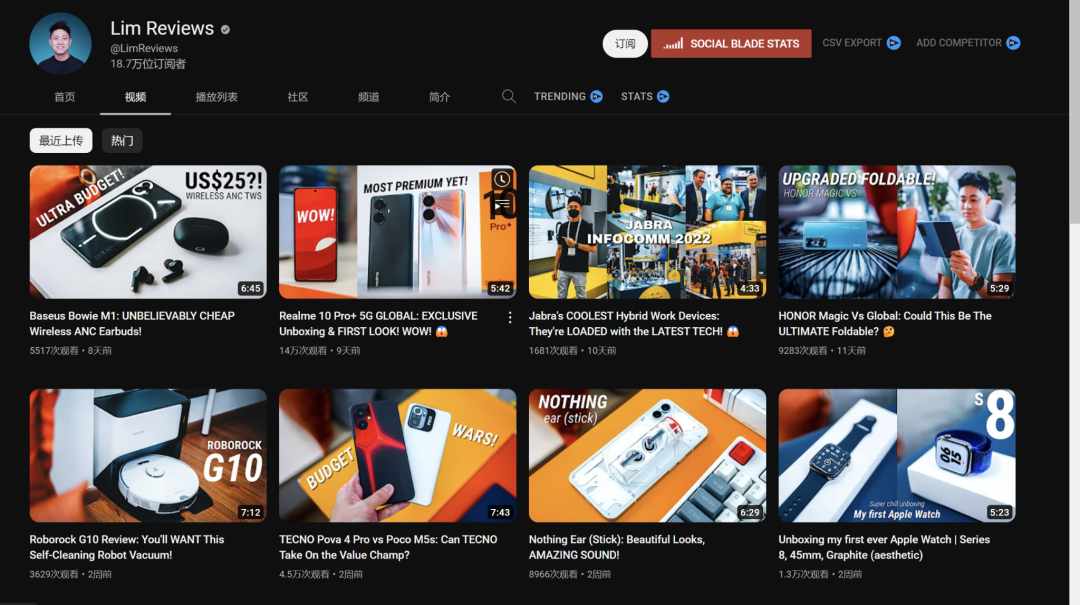Click the Lim Reviews channel avatar
Image resolution: width=1080 pixels, height=605 pixels.
point(61,43)
